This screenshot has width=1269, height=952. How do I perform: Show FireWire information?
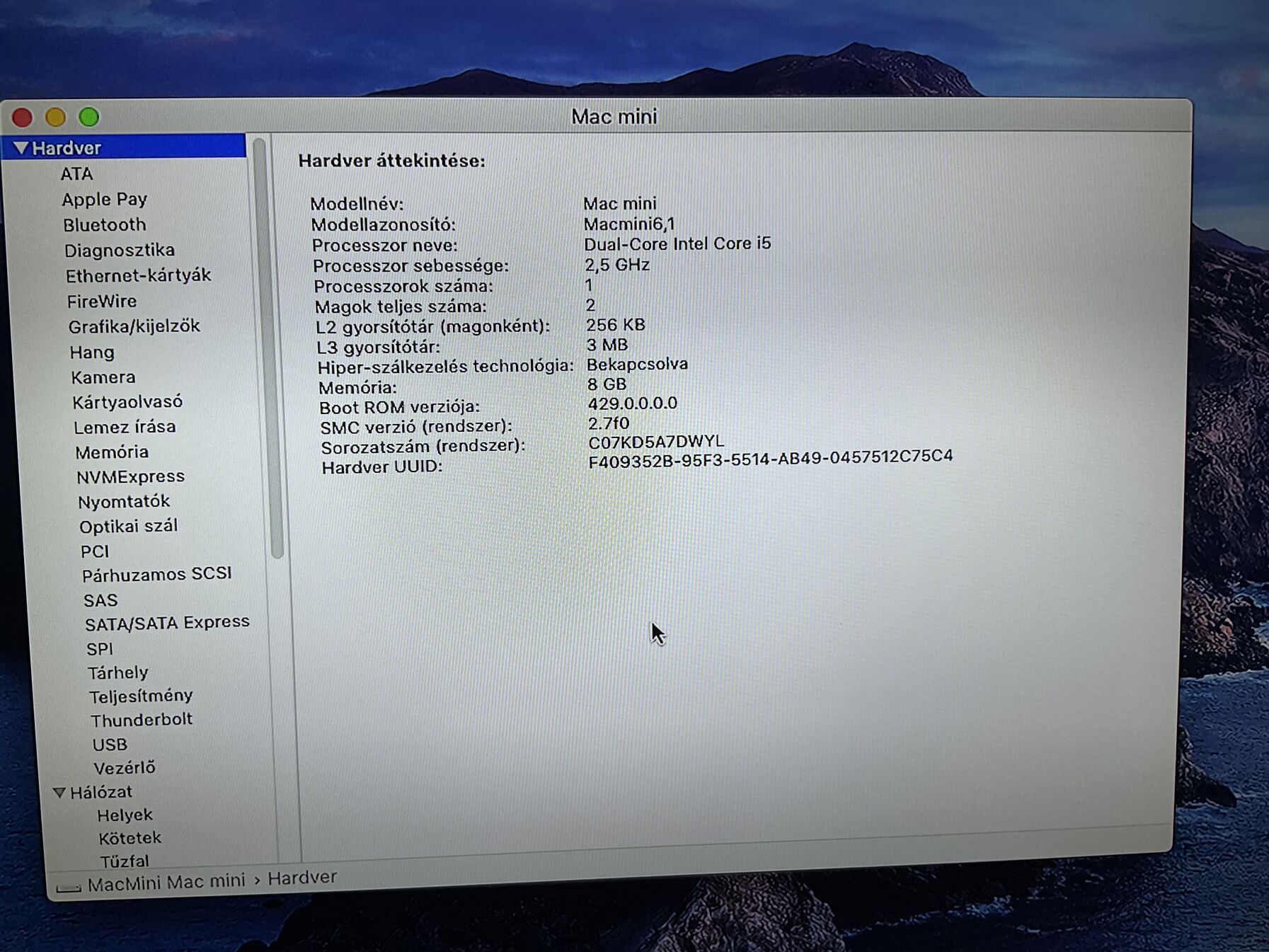101,302
